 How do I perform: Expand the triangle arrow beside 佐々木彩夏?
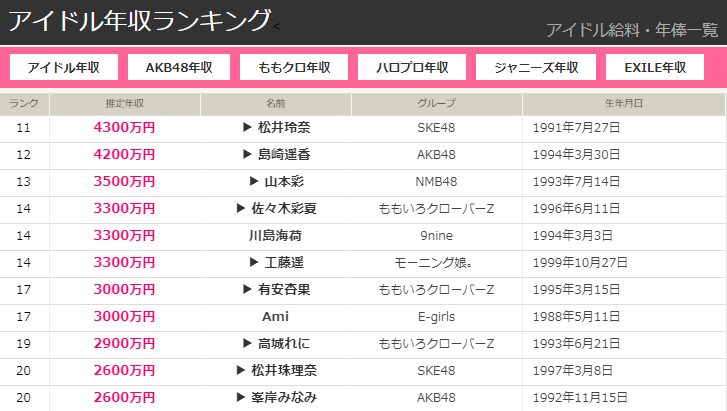[x=241, y=208]
